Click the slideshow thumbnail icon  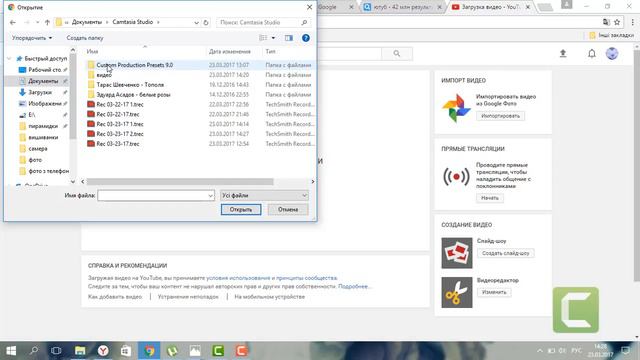click(457, 253)
